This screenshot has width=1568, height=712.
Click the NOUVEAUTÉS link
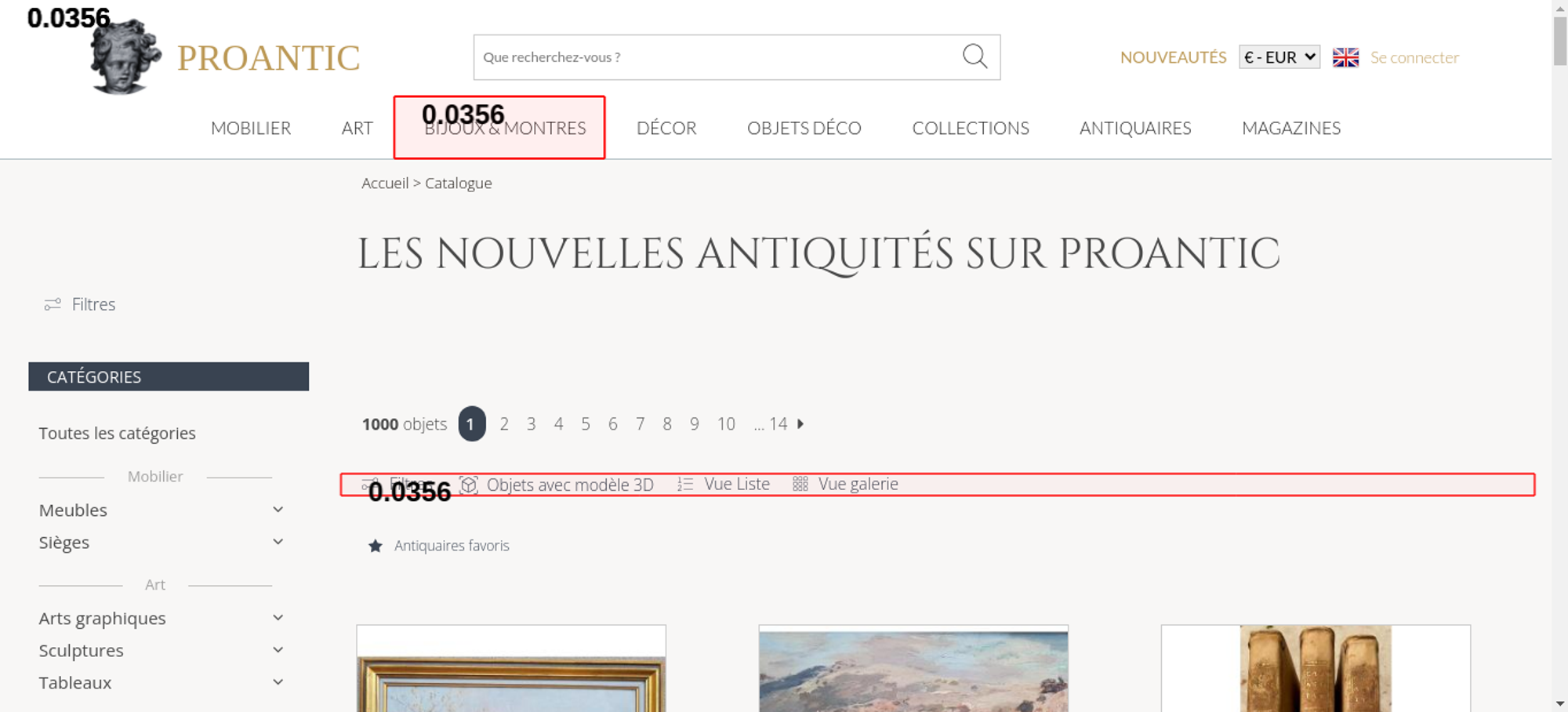pyautogui.click(x=1173, y=57)
